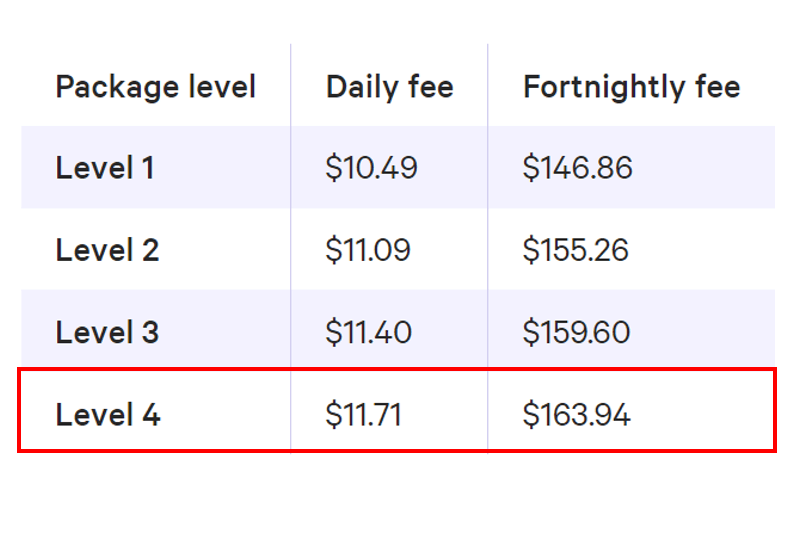
Task: Click the $11.71 daily fee value
Action: click(364, 414)
